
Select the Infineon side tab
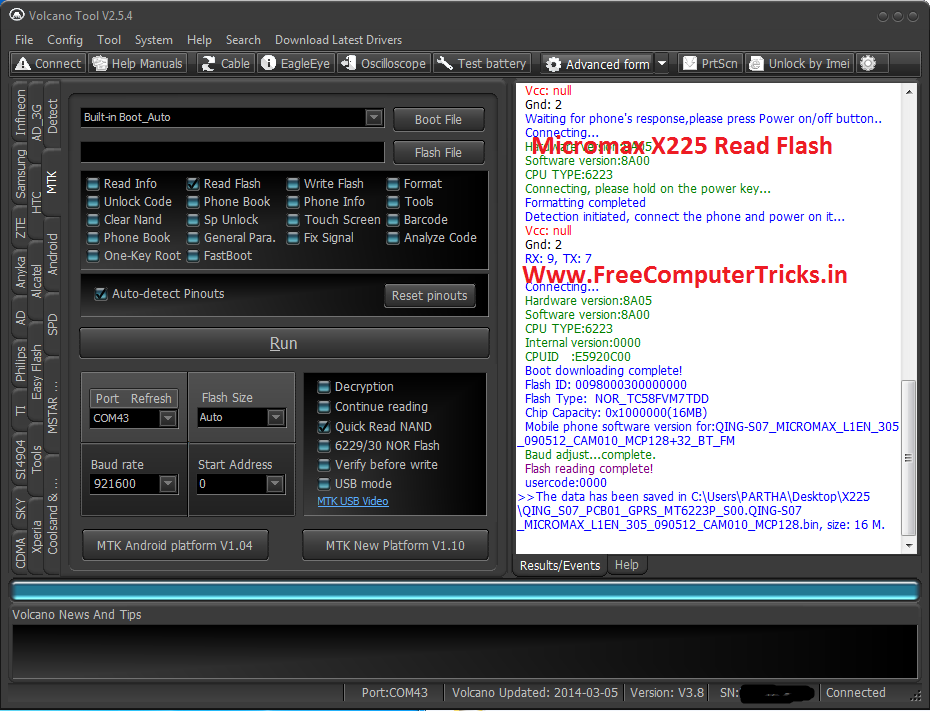[x=20, y=113]
